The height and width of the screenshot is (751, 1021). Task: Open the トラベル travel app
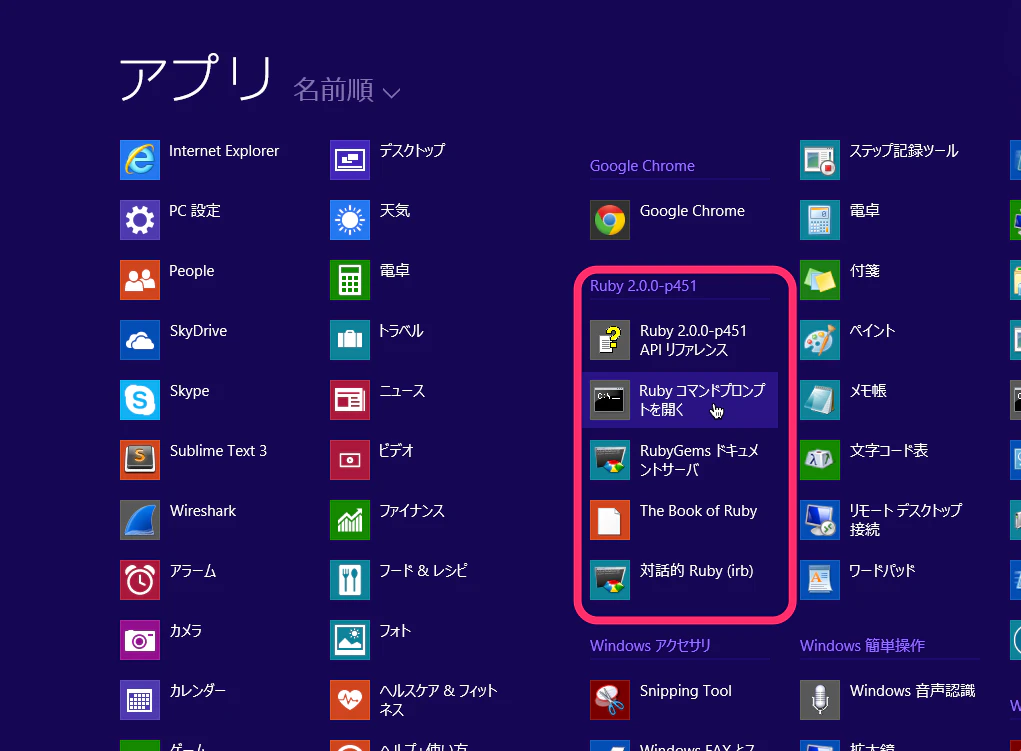377,339
